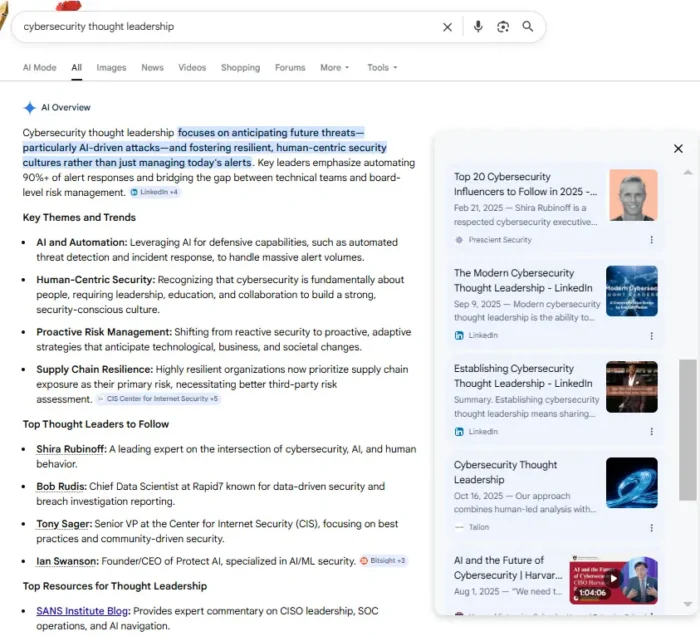Switch to the Videos tab
700x636 pixels.
pyautogui.click(x=192, y=67)
